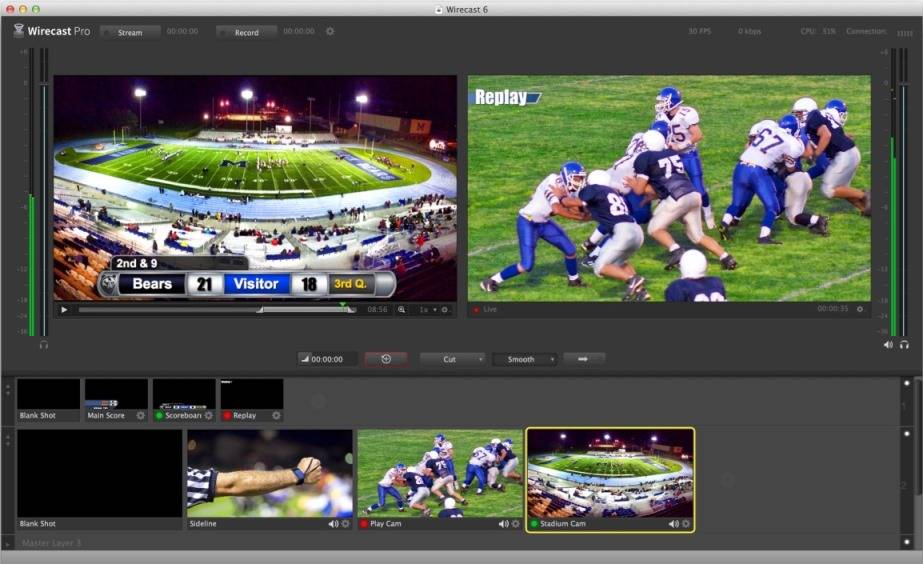Click the Go arrow transition button
The width and height of the screenshot is (923, 564).
(x=583, y=359)
